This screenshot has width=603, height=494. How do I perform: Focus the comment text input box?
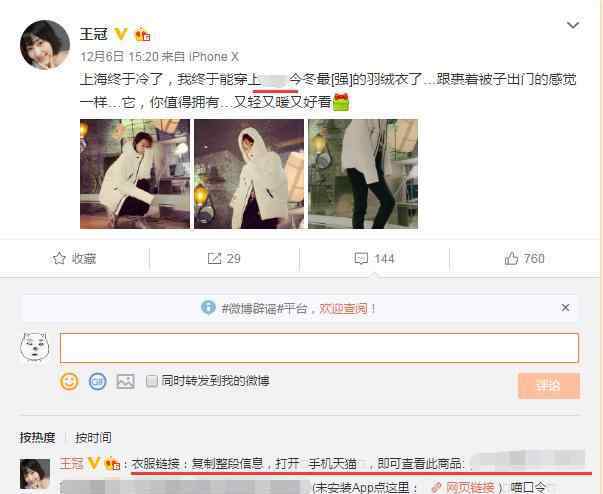[x=319, y=348]
